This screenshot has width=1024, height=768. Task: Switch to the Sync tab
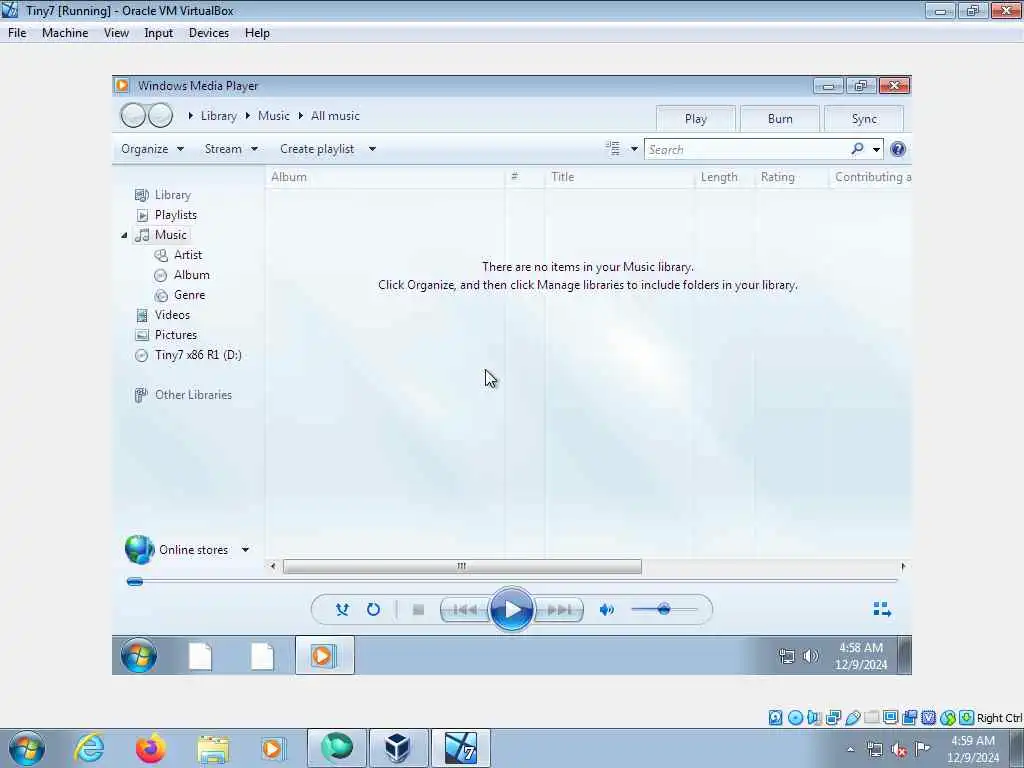(864, 119)
